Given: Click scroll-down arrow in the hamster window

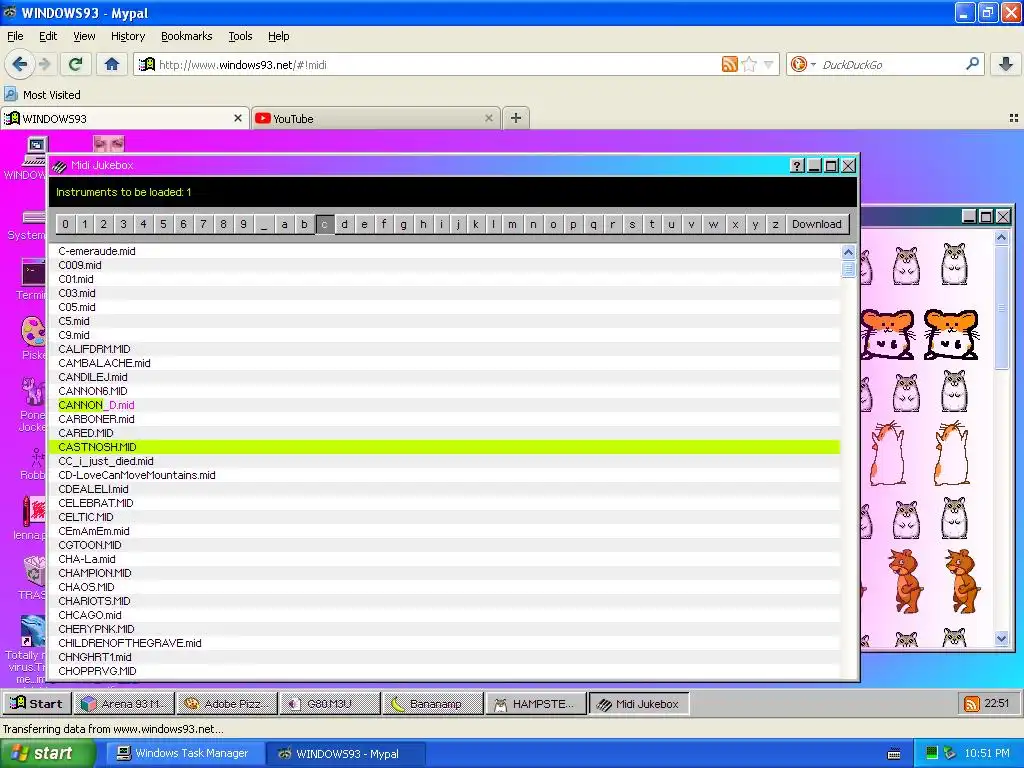Looking at the screenshot, I should click(1001, 638).
